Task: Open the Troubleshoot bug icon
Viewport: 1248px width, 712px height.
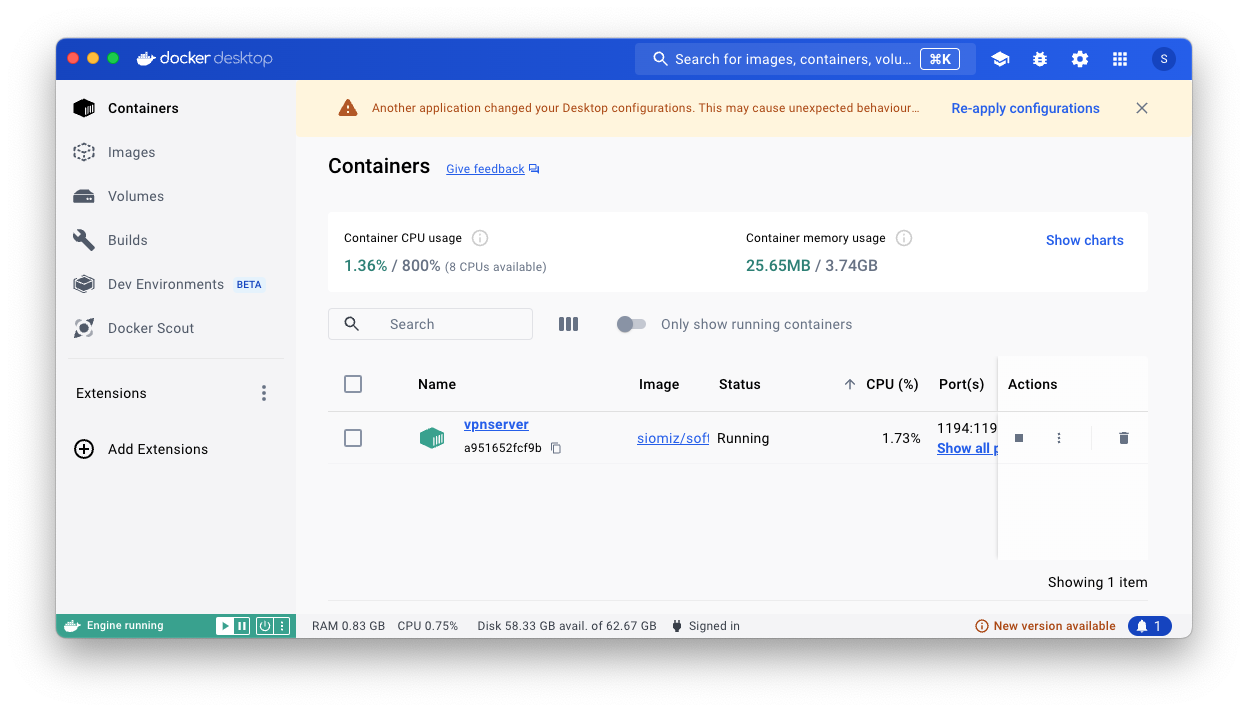Action: pos(1040,59)
